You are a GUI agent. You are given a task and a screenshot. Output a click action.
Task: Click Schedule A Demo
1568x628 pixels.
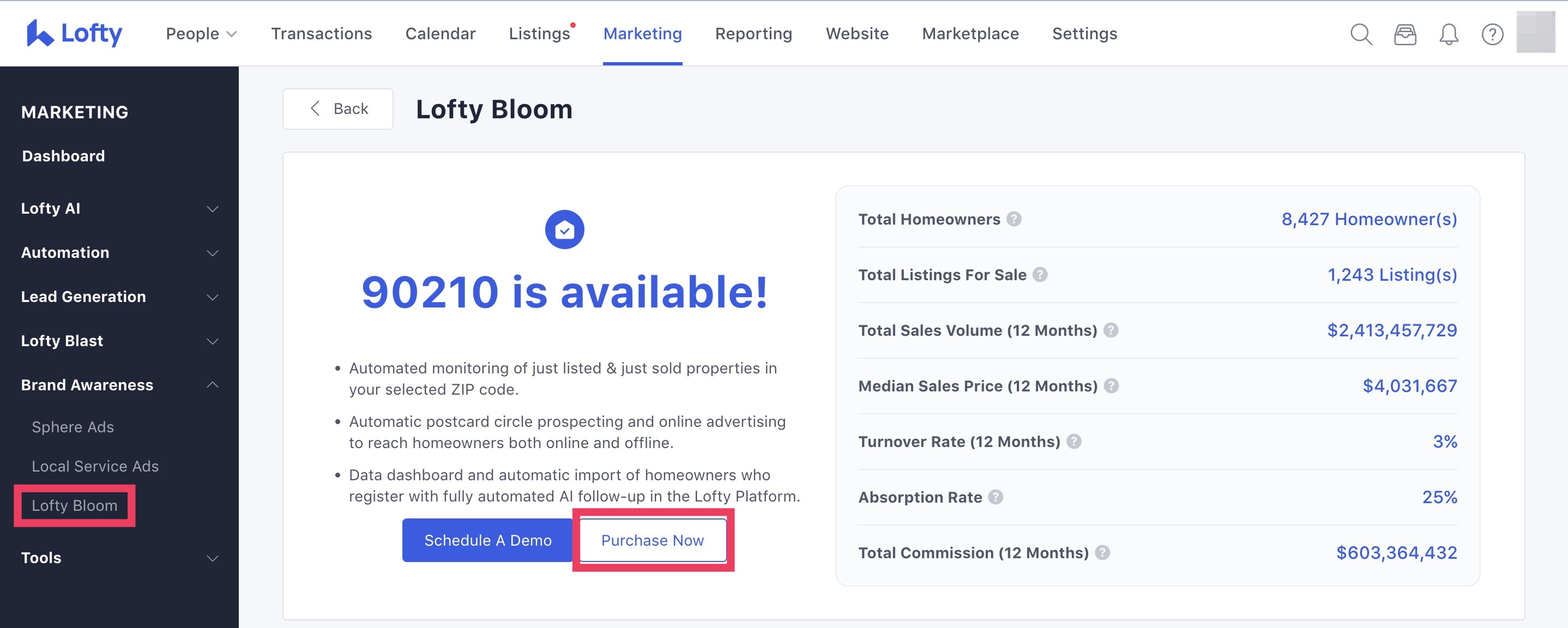click(x=488, y=540)
